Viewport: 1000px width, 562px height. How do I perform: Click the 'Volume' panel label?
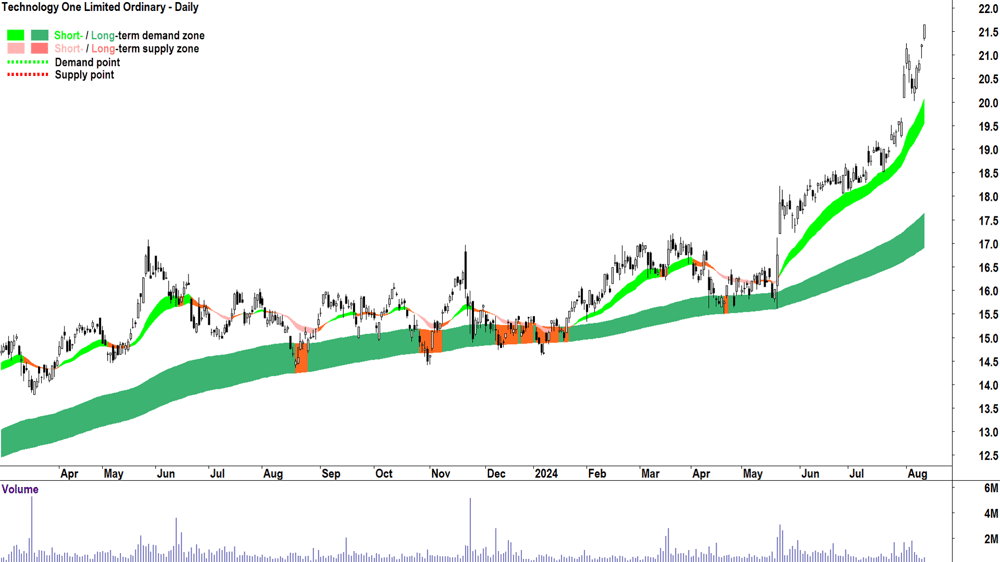[x=20, y=489]
